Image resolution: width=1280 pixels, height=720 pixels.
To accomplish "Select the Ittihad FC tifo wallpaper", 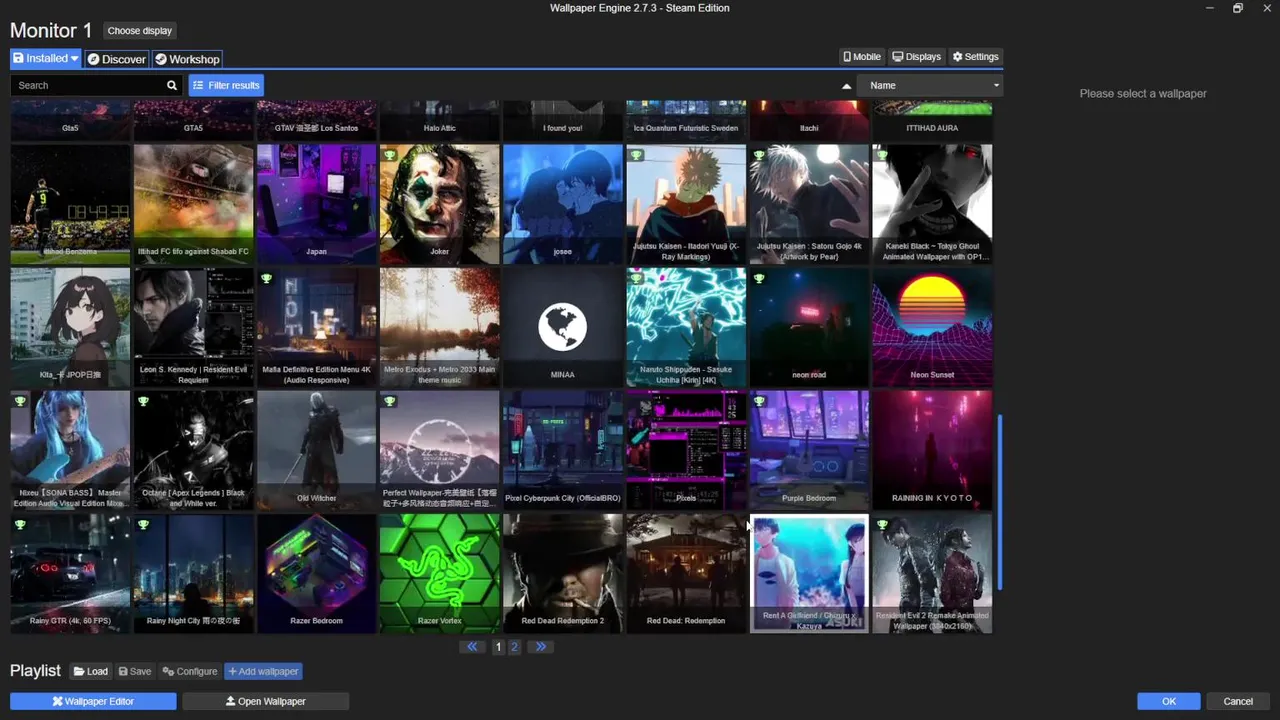I will pos(193,204).
